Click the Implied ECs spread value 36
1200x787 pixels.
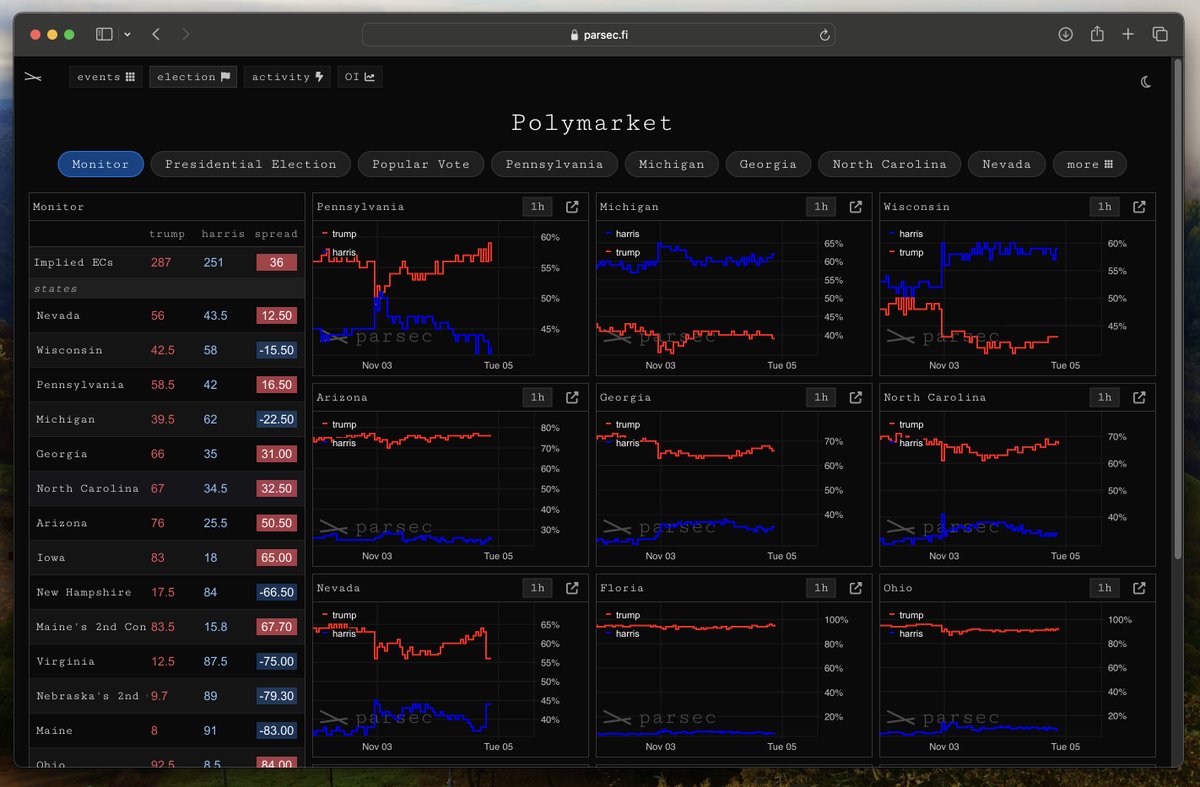[x=277, y=263]
